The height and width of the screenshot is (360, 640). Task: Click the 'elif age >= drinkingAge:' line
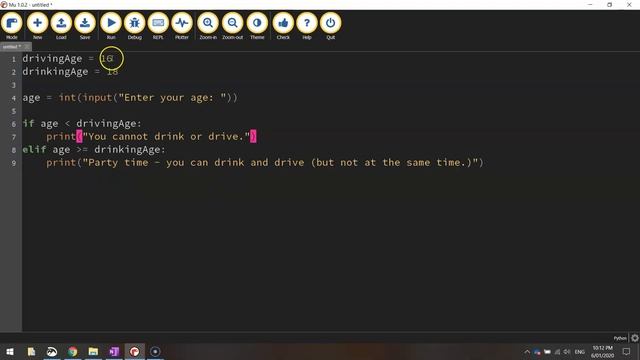(94, 149)
